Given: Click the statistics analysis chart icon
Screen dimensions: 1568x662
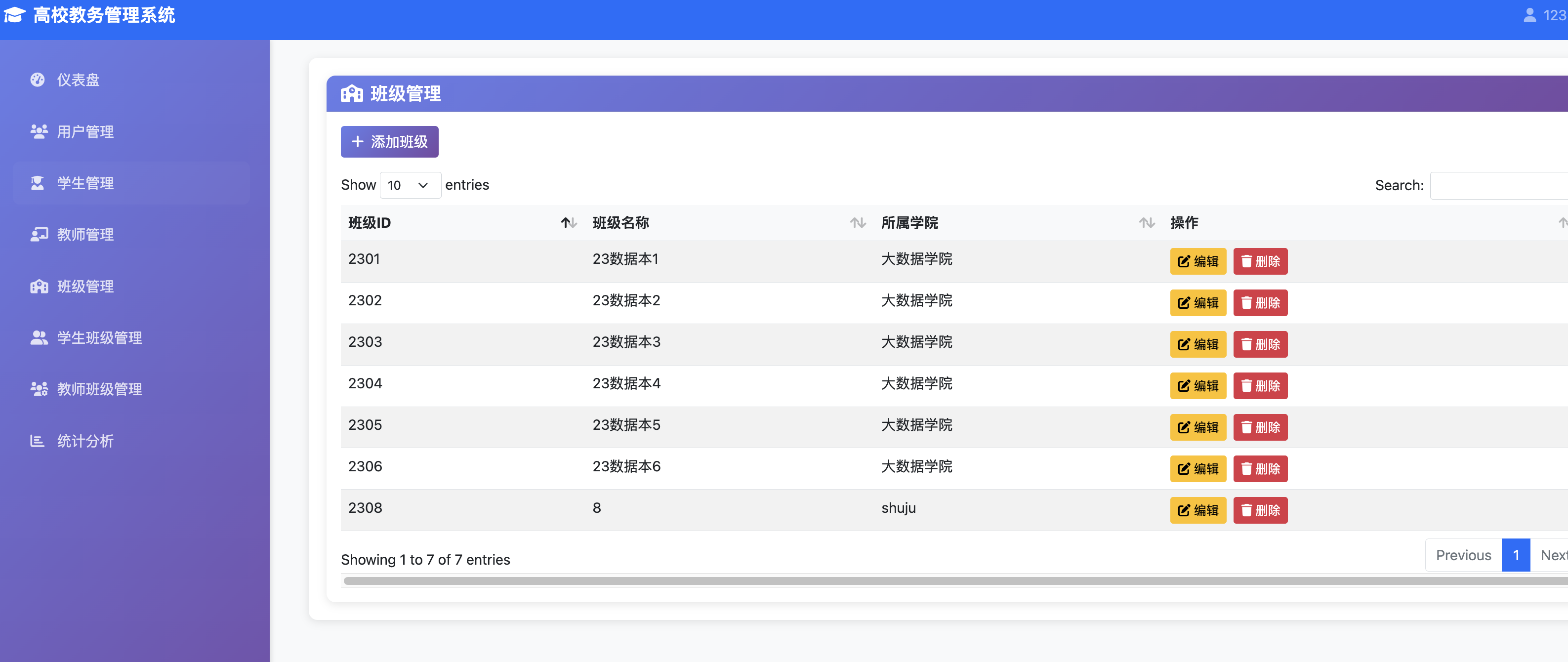Looking at the screenshot, I should tap(38, 441).
